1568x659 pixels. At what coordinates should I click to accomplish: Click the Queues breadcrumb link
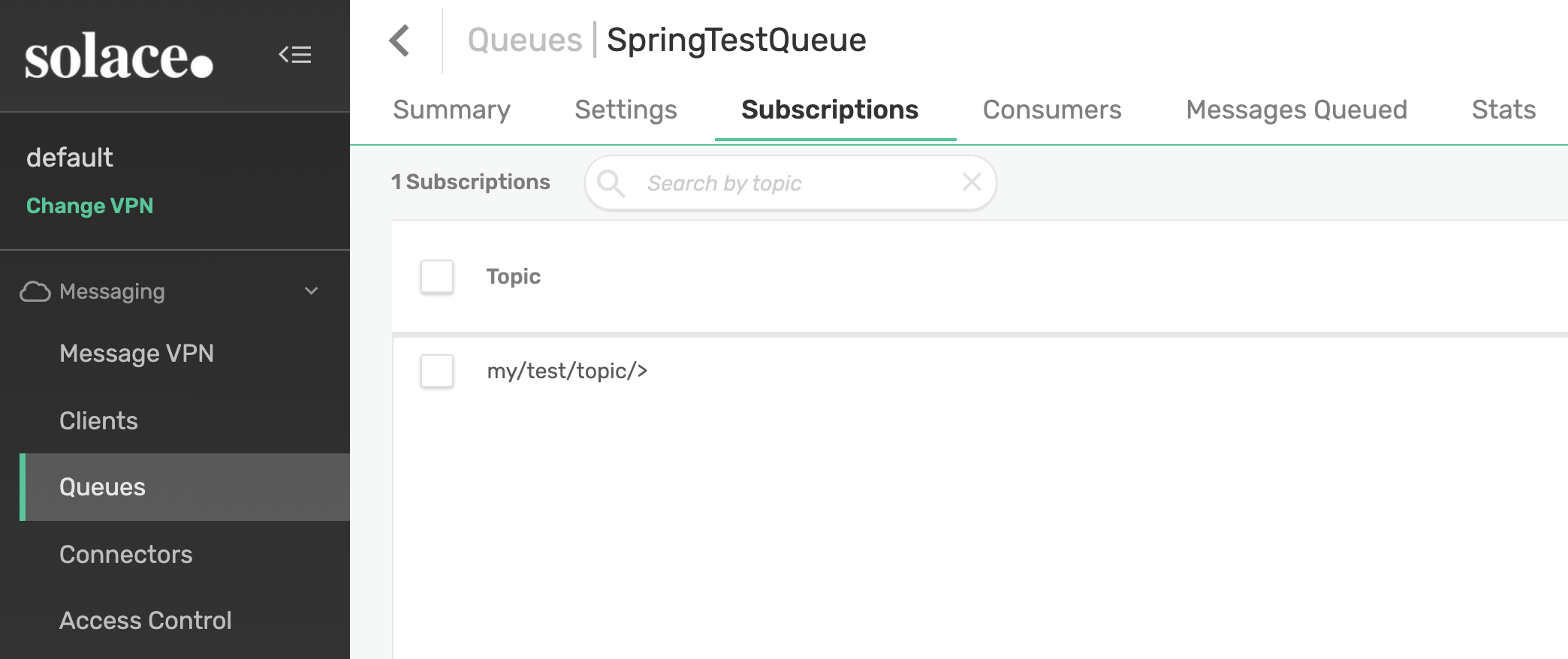tap(525, 40)
